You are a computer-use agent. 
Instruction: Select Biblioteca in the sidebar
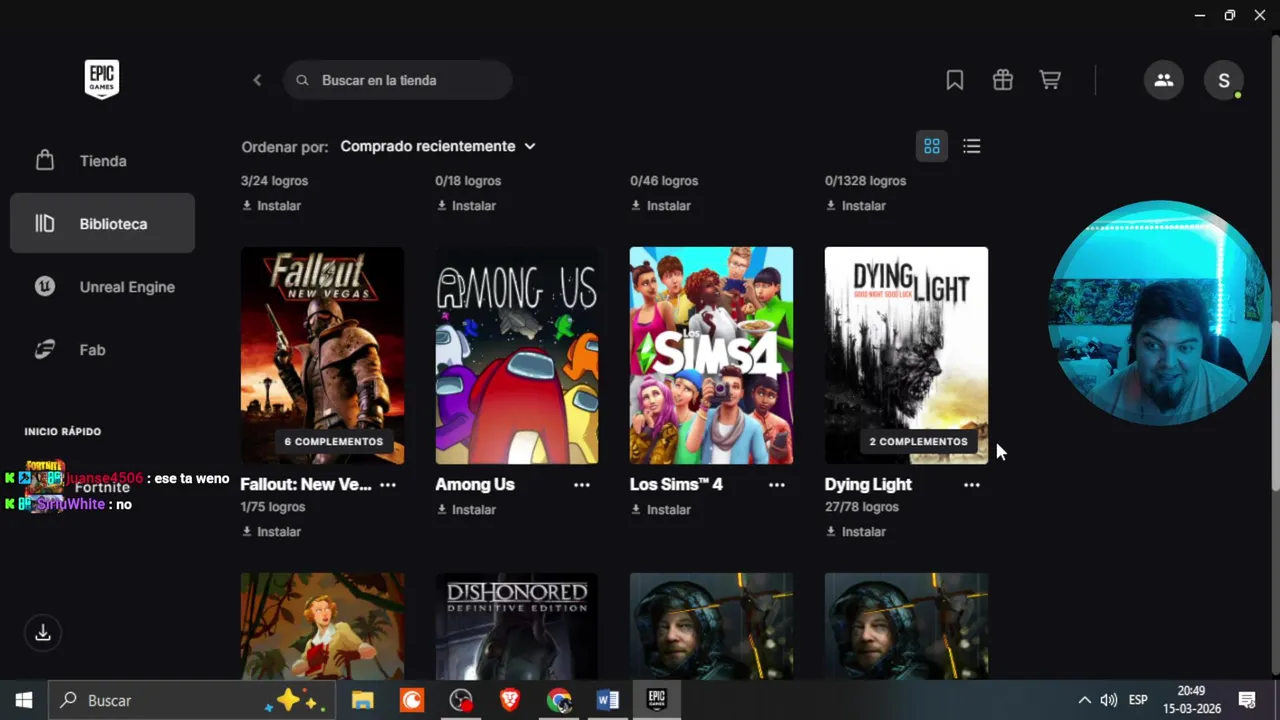coord(102,224)
